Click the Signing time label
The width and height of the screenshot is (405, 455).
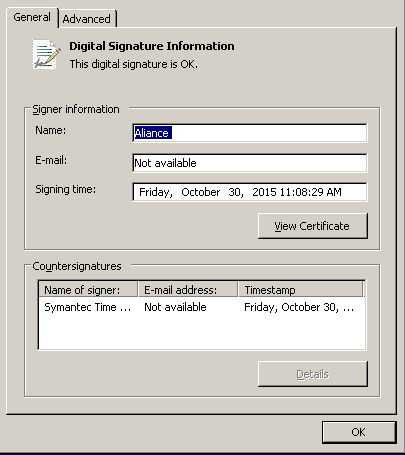pyautogui.click(x=66, y=189)
